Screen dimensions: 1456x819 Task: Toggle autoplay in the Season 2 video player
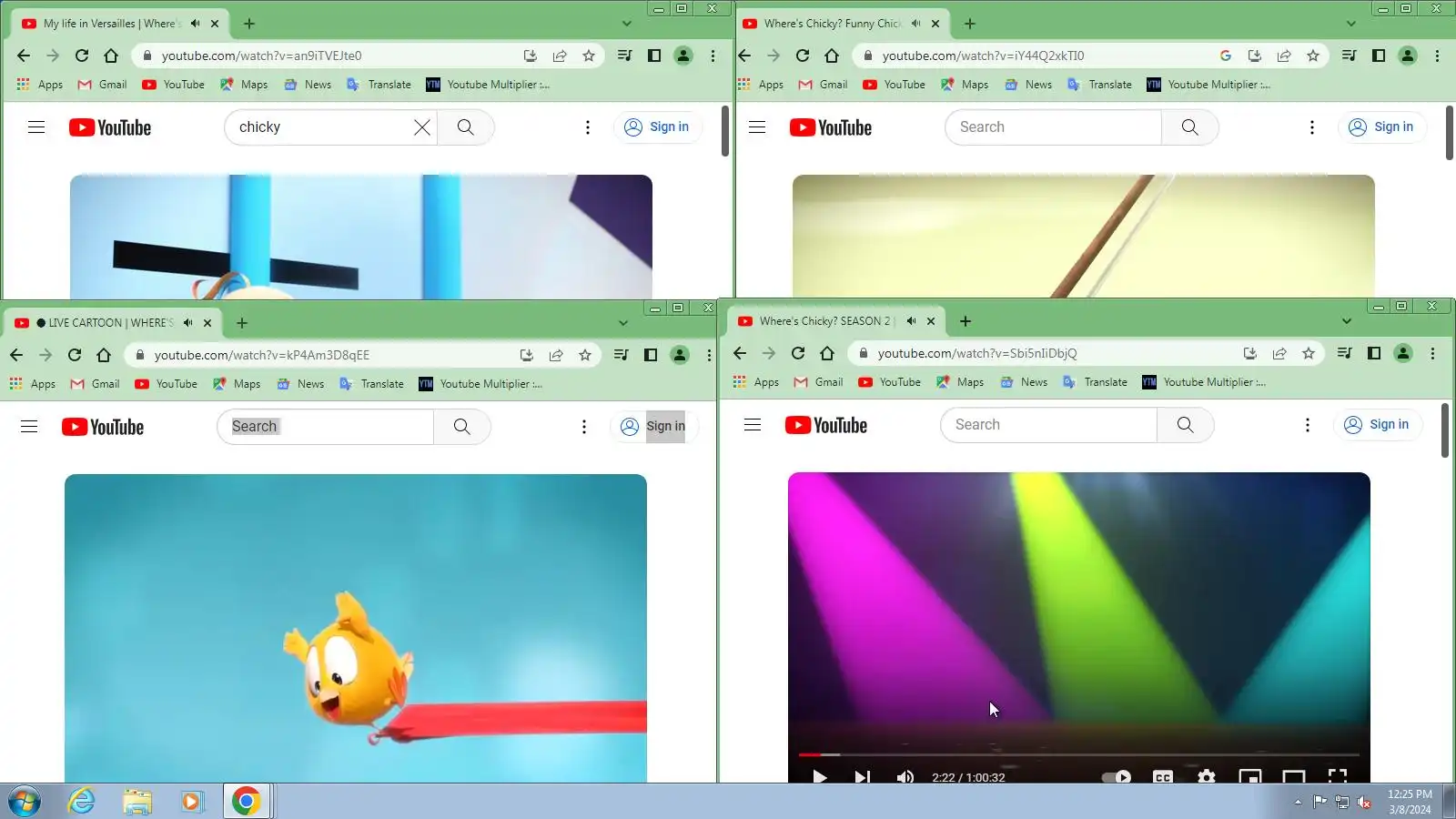pyautogui.click(x=1116, y=776)
